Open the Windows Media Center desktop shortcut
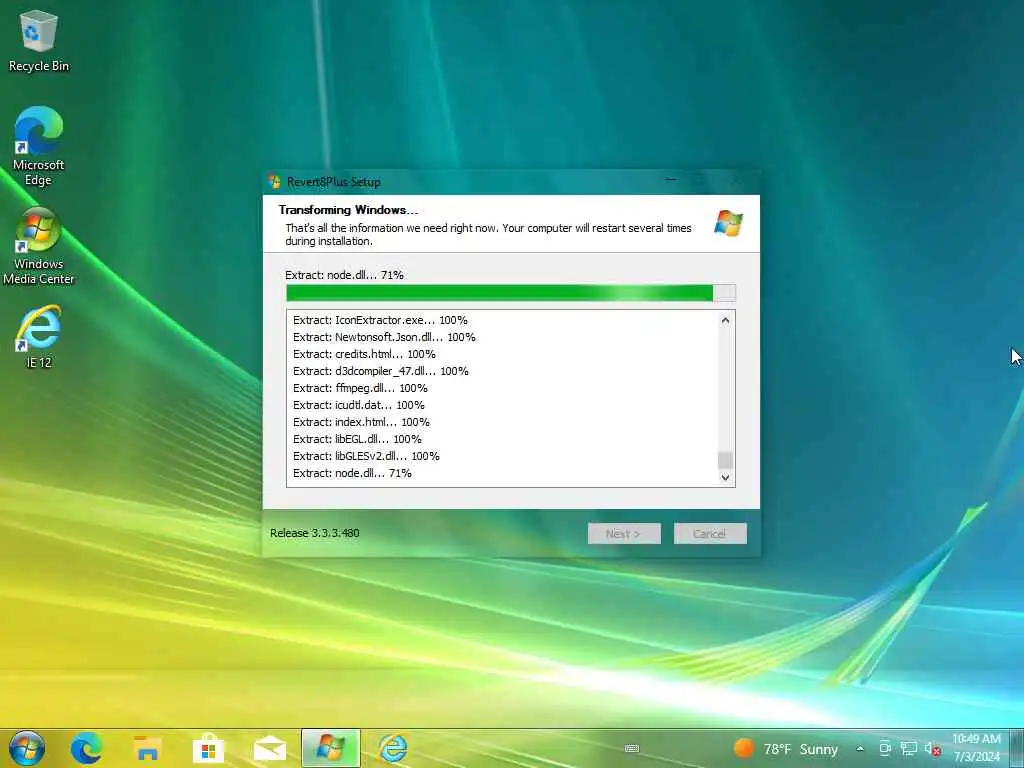The height and width of the screenshot is (768, 1024). pyautogui.click(x=39, y=246)
